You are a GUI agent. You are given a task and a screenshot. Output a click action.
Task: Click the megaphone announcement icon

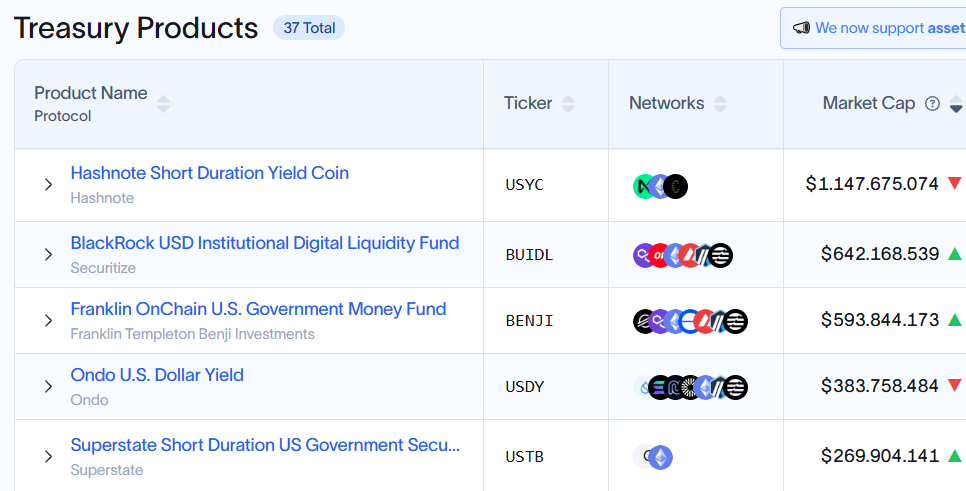pos(801,28)
